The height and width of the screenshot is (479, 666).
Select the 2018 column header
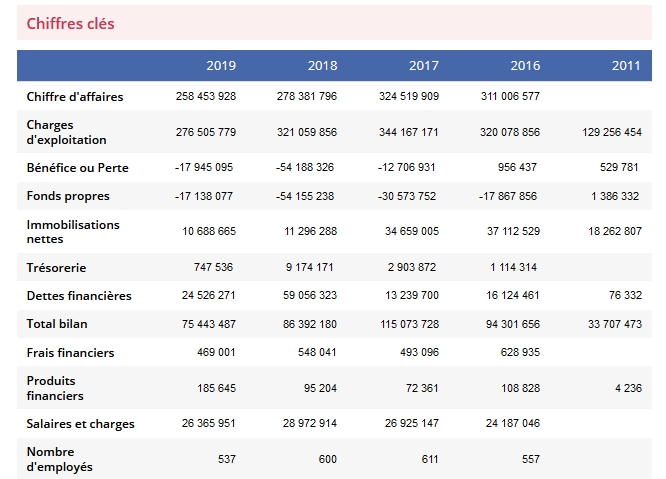coord(322,66)
